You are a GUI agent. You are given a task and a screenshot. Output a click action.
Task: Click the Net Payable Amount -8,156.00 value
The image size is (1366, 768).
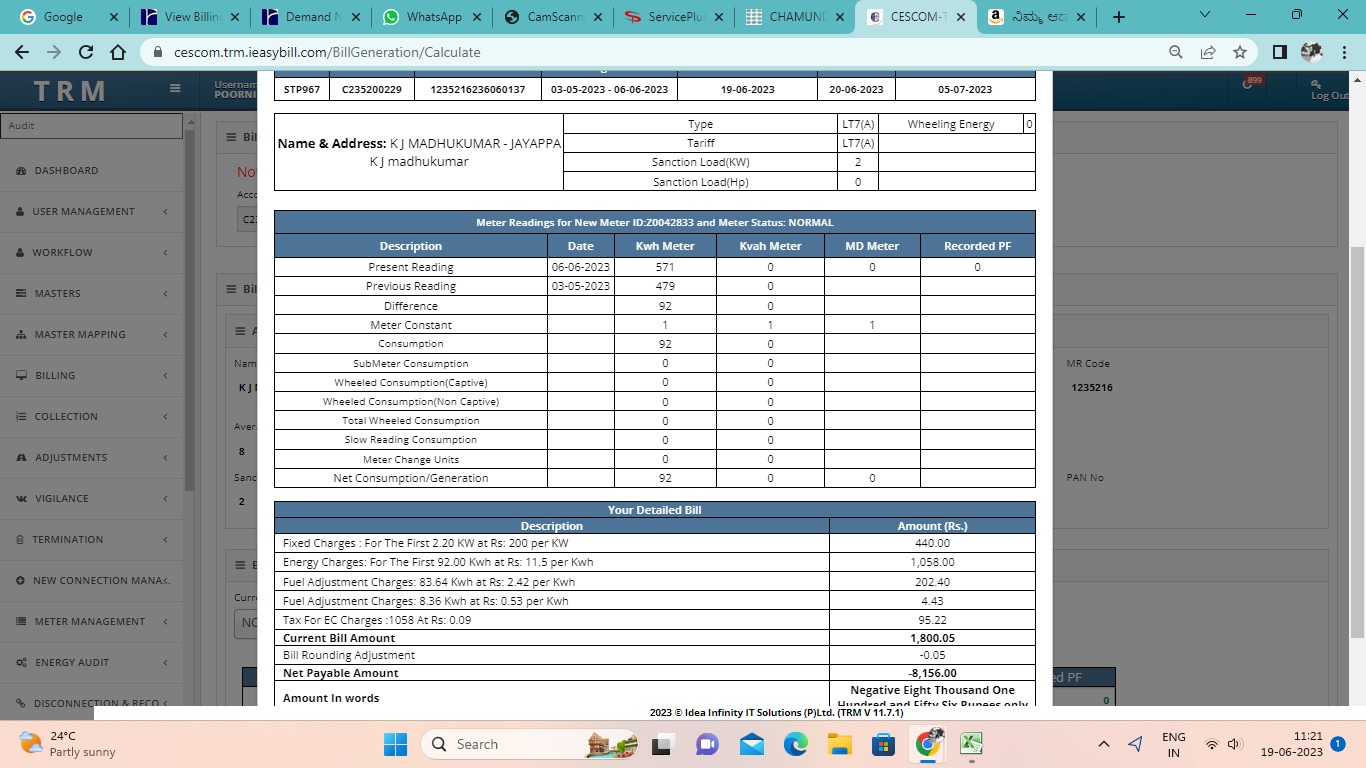point(932,673)
